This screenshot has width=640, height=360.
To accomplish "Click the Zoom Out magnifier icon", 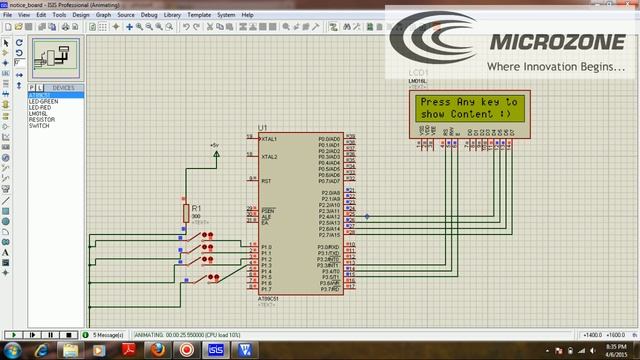I will (x=149, y=27).
